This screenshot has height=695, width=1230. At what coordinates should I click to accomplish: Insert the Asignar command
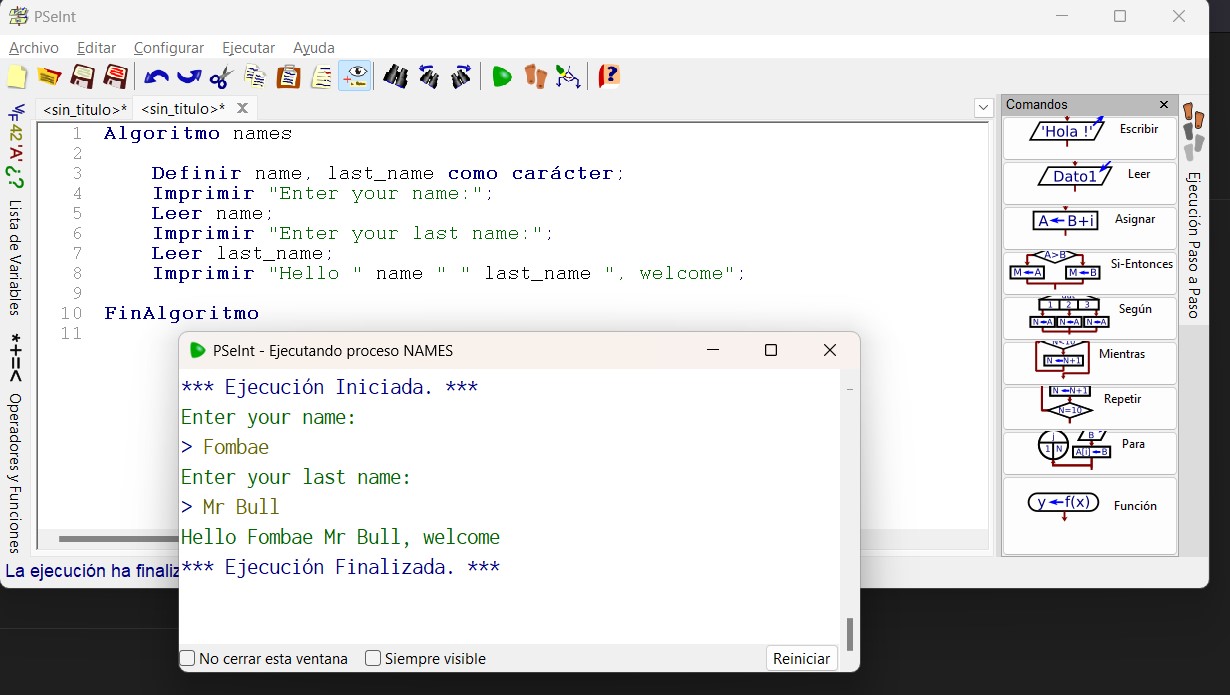tap(1090, 228)
